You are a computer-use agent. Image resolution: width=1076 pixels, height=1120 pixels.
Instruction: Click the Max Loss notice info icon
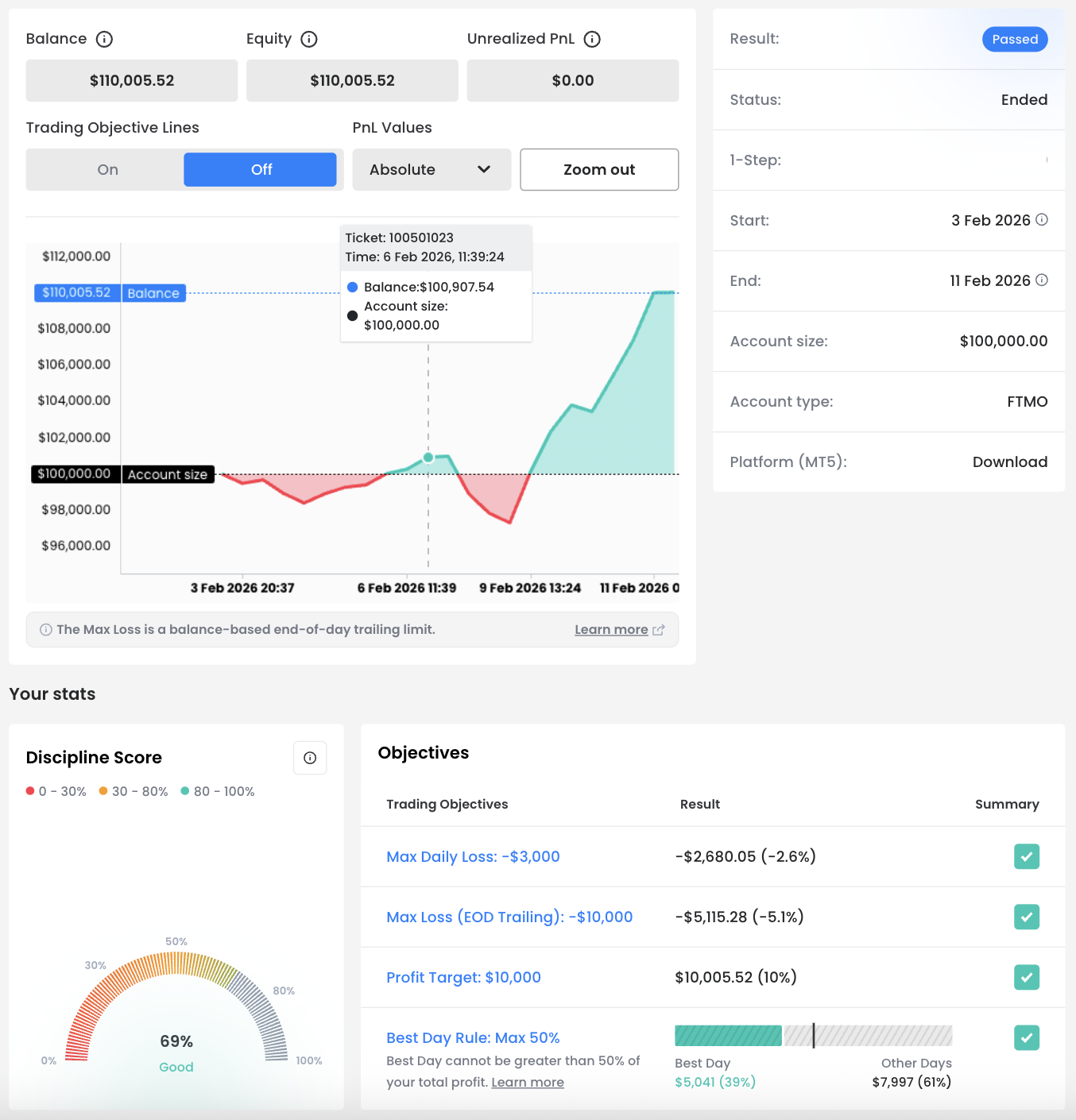[x=46, y=630]
